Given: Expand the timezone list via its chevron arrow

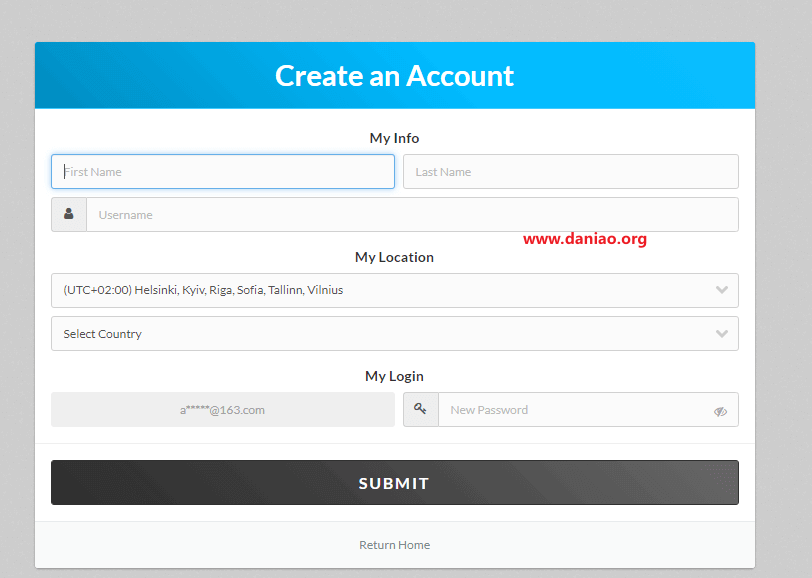Looking at the screenshot, I should [722, 290].
